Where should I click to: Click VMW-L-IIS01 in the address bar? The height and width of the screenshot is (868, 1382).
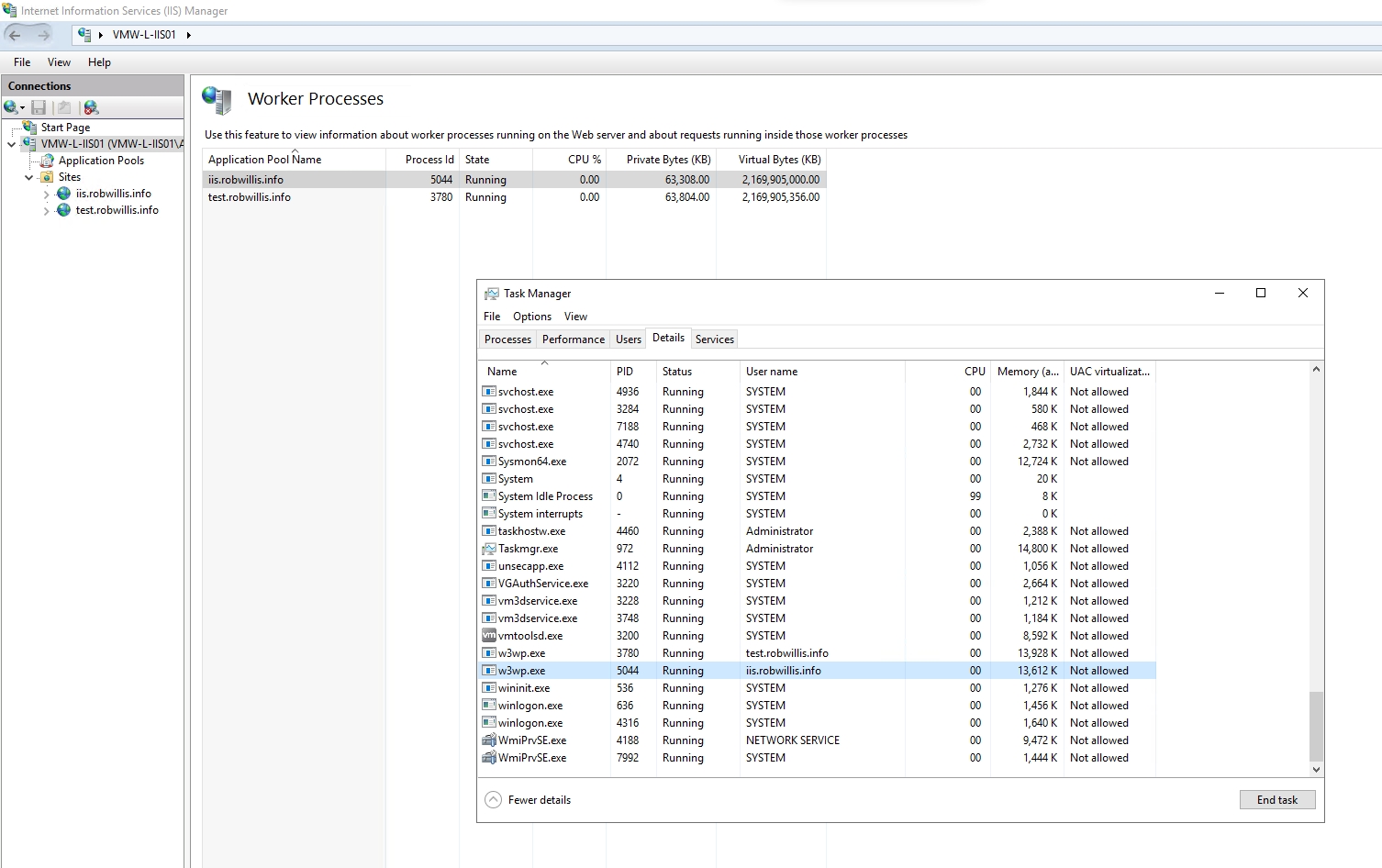pos(144,35)
